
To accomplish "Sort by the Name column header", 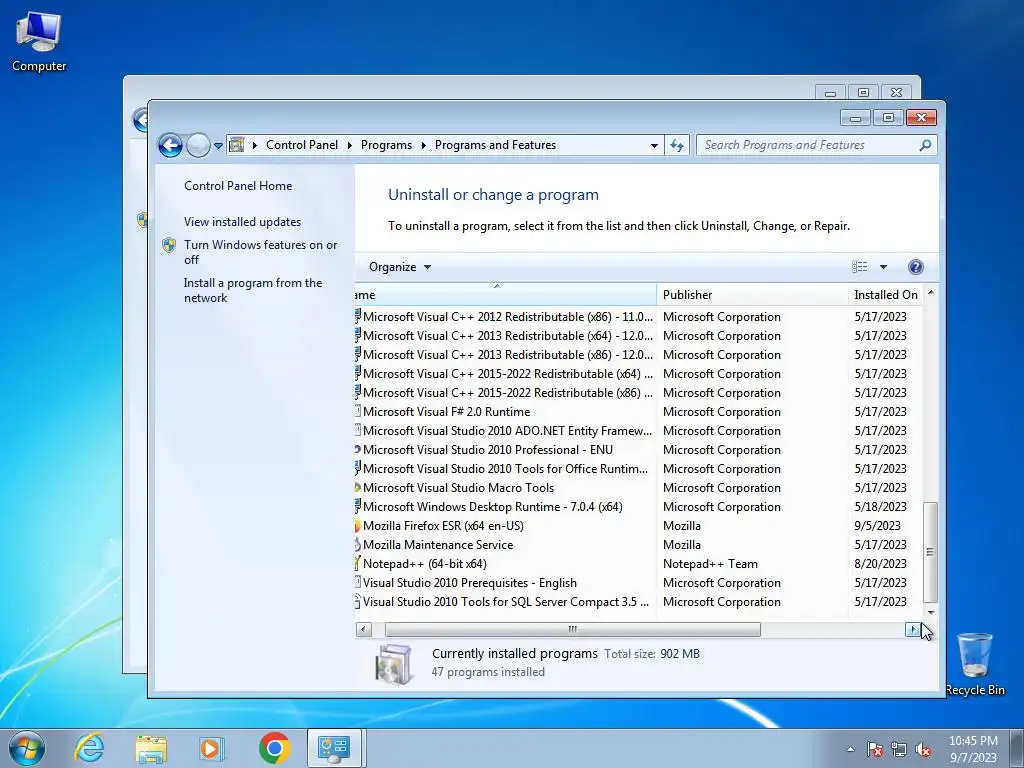I will click(x=505, y=295).
